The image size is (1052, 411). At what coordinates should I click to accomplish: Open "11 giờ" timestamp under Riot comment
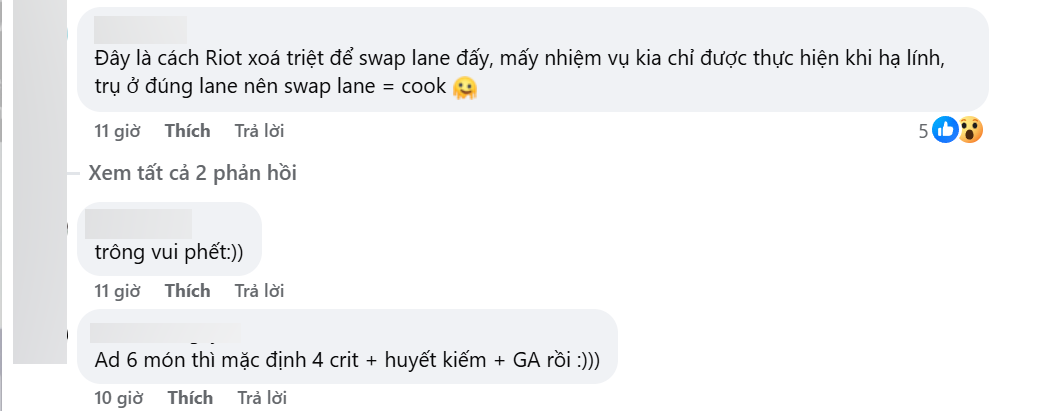[117, 131]
